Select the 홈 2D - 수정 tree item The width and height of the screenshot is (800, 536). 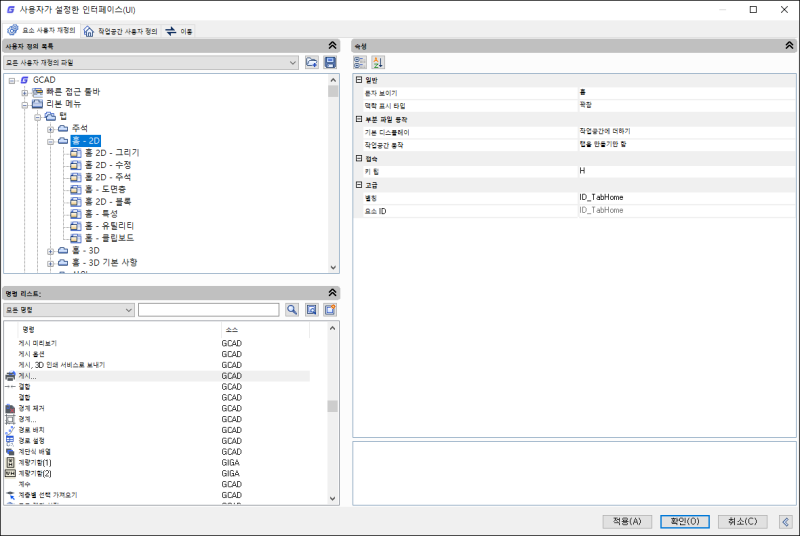coord(108,165)
